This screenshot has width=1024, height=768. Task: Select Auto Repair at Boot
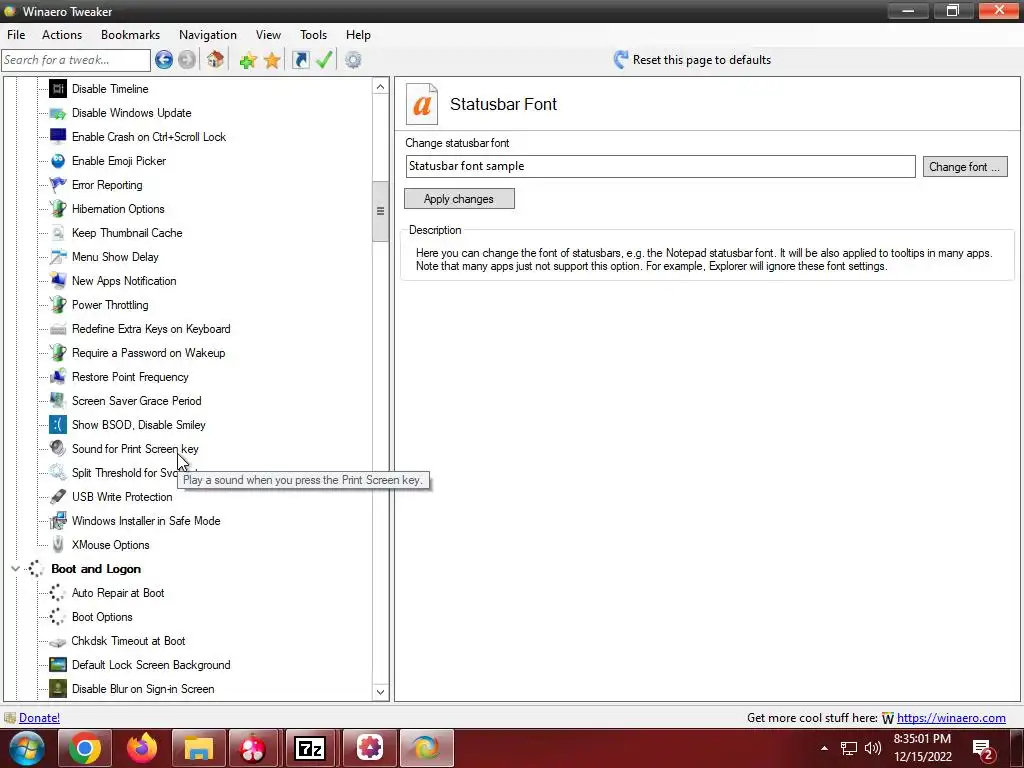coord(118,593)
